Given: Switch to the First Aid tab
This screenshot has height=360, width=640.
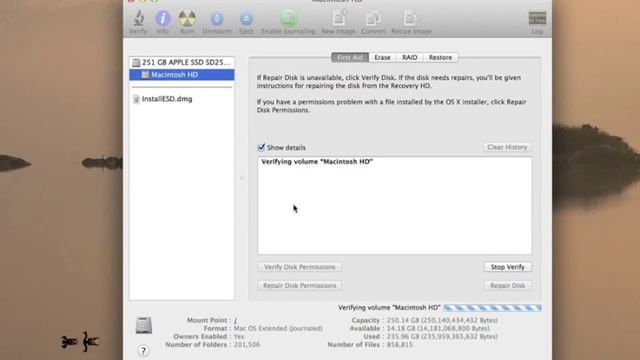Looking at the screenshot, I should 350,58.
